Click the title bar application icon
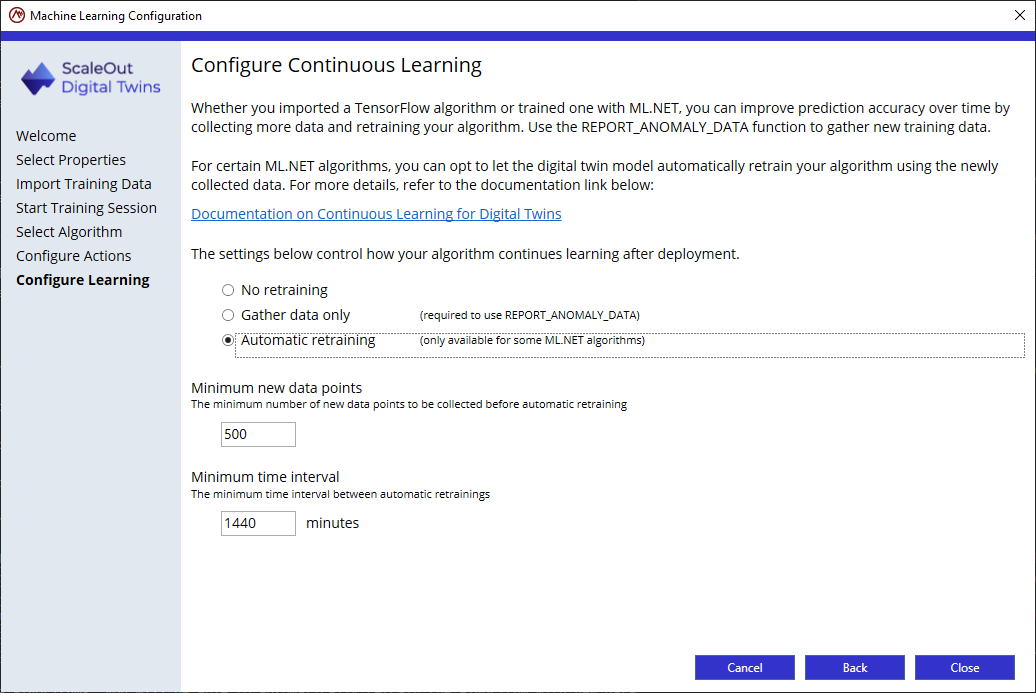Screen dimensions: 1036x693 click(17, 15)
